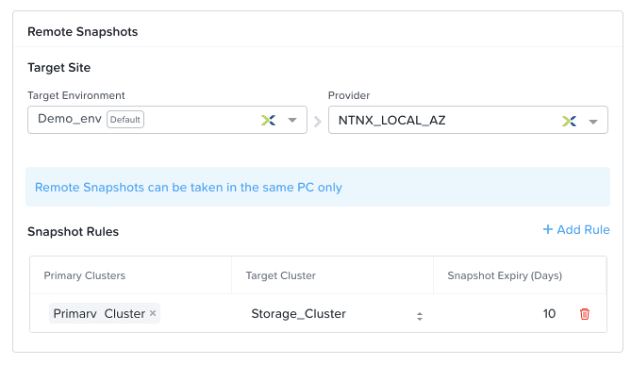Click the Remote Snapshots same PC info banner
The height and width of the screenshot is (366, 632).
(318, 187)
